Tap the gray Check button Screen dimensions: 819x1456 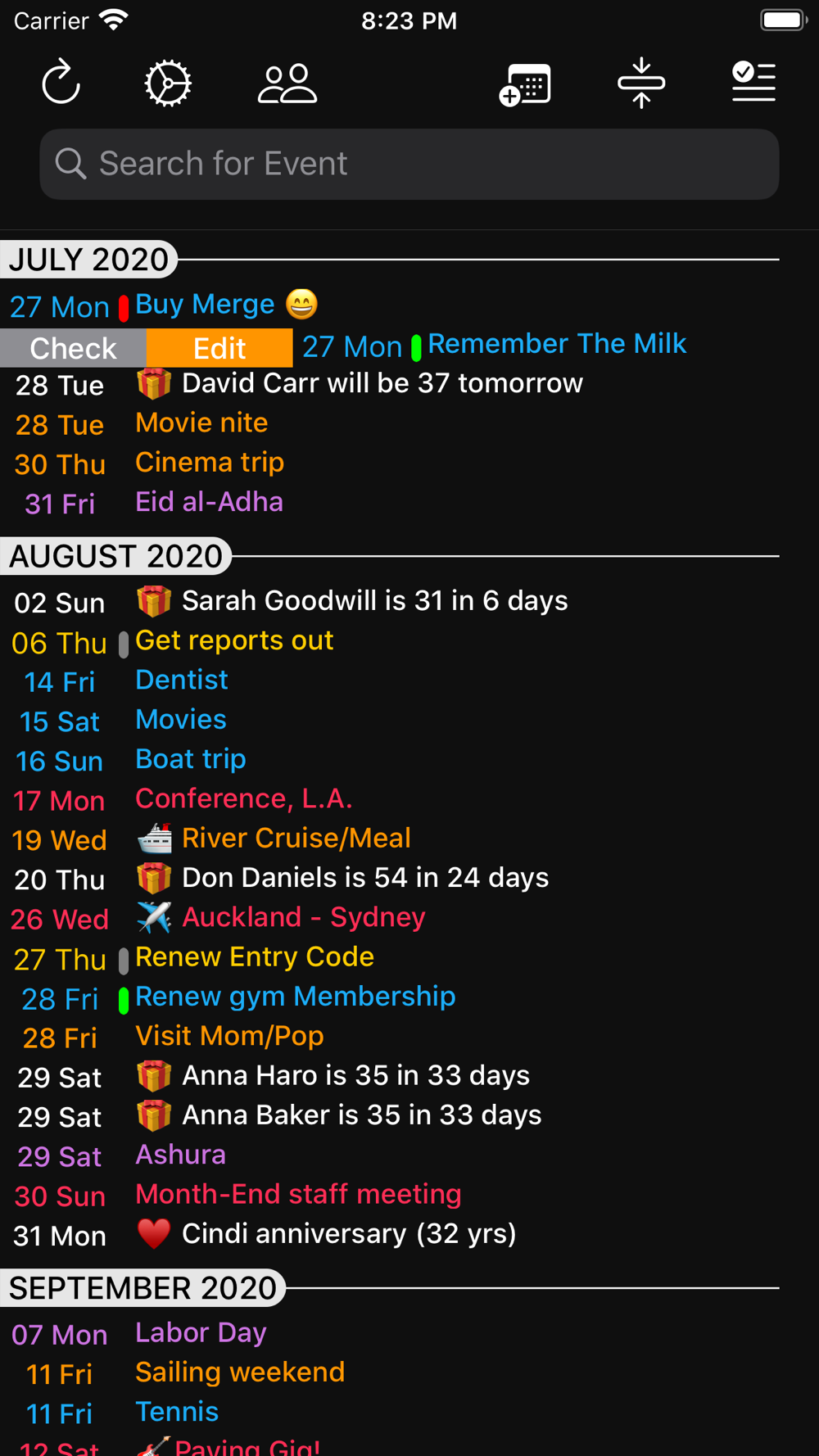[x=73, y=348]
